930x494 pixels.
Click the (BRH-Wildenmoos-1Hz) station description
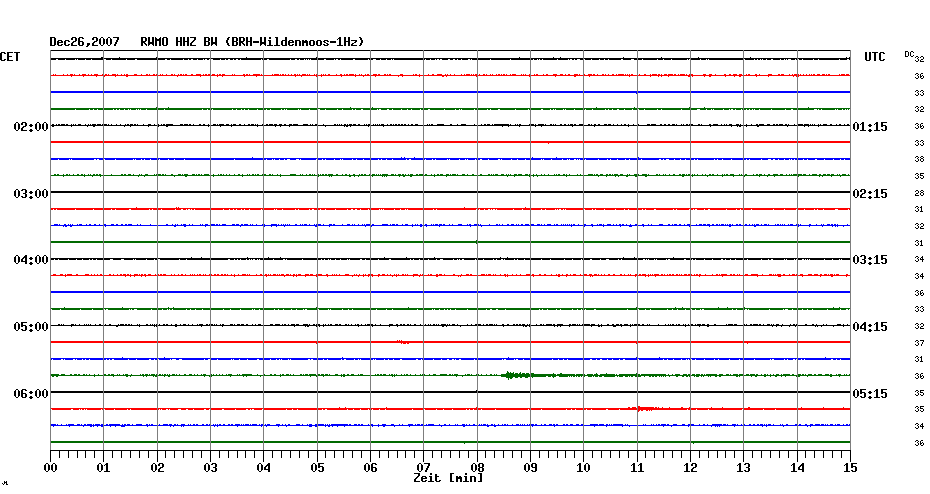(295, 42)
